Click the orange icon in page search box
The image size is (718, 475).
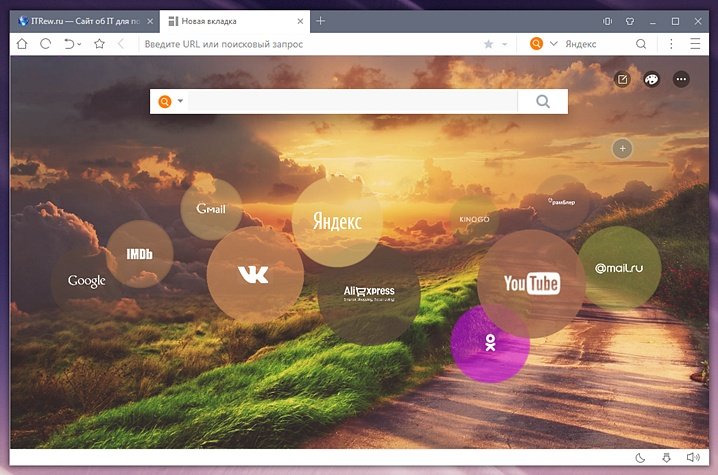click(x=165, y=101)
